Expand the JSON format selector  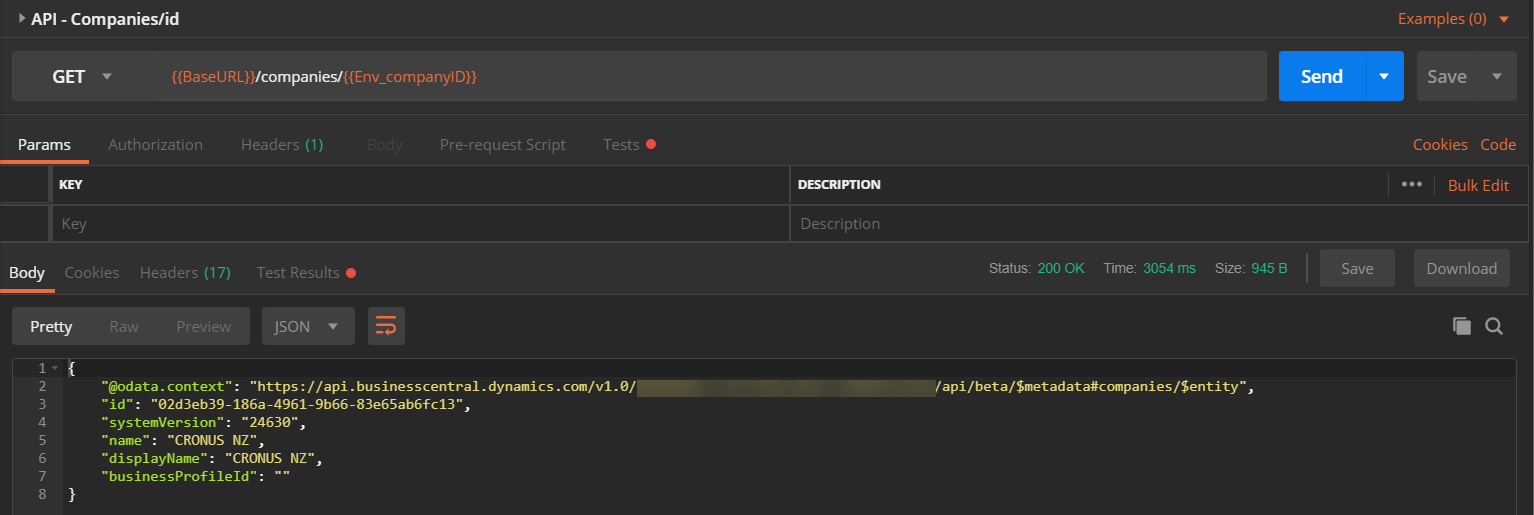click(308, 326)
